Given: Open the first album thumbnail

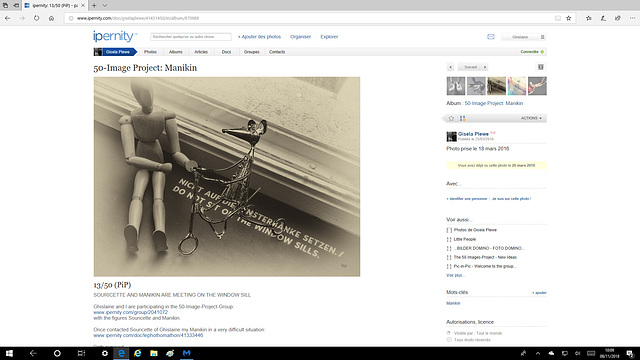Looking at the screenshot, I should 456,86.
